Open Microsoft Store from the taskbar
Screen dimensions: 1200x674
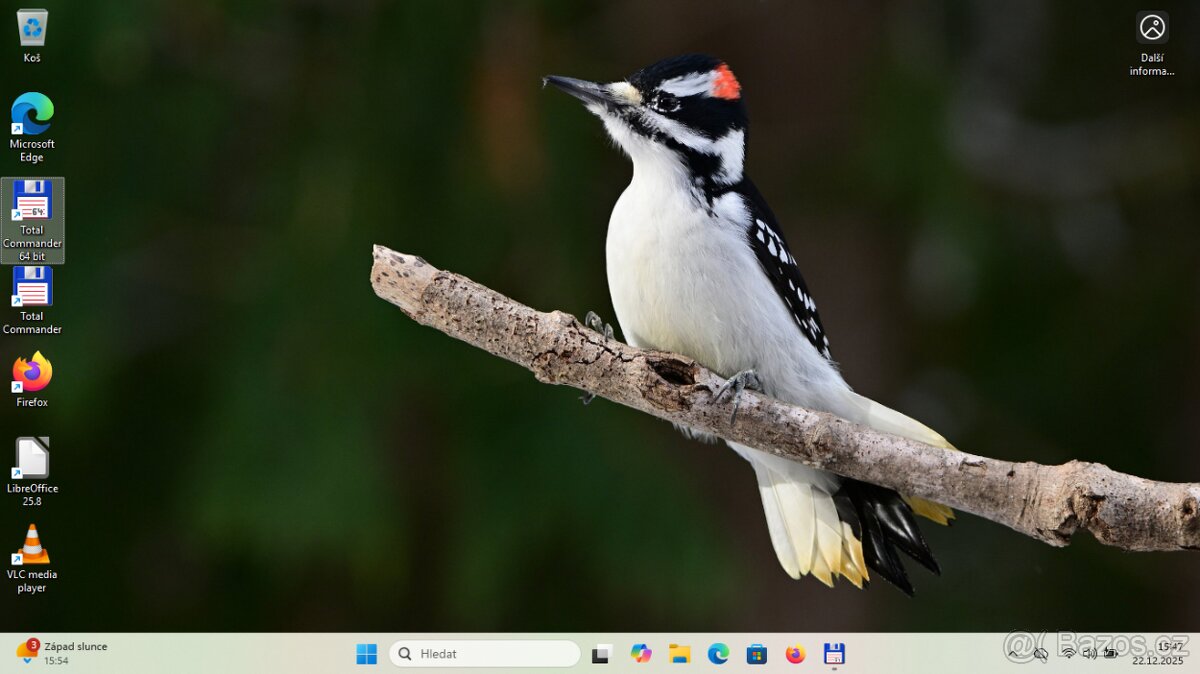pos(757,653)
